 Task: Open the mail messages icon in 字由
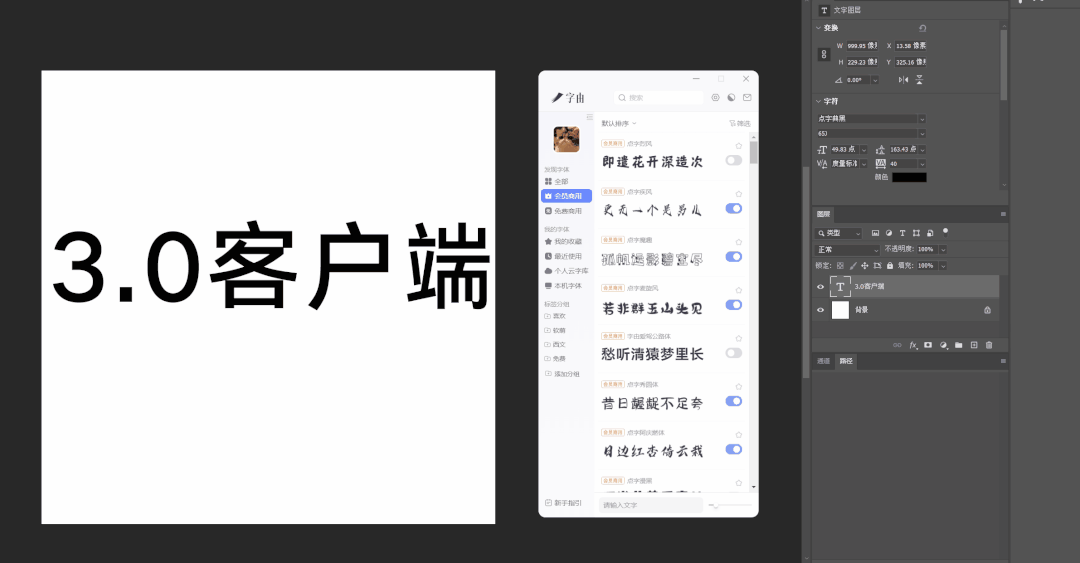[747, 98]
